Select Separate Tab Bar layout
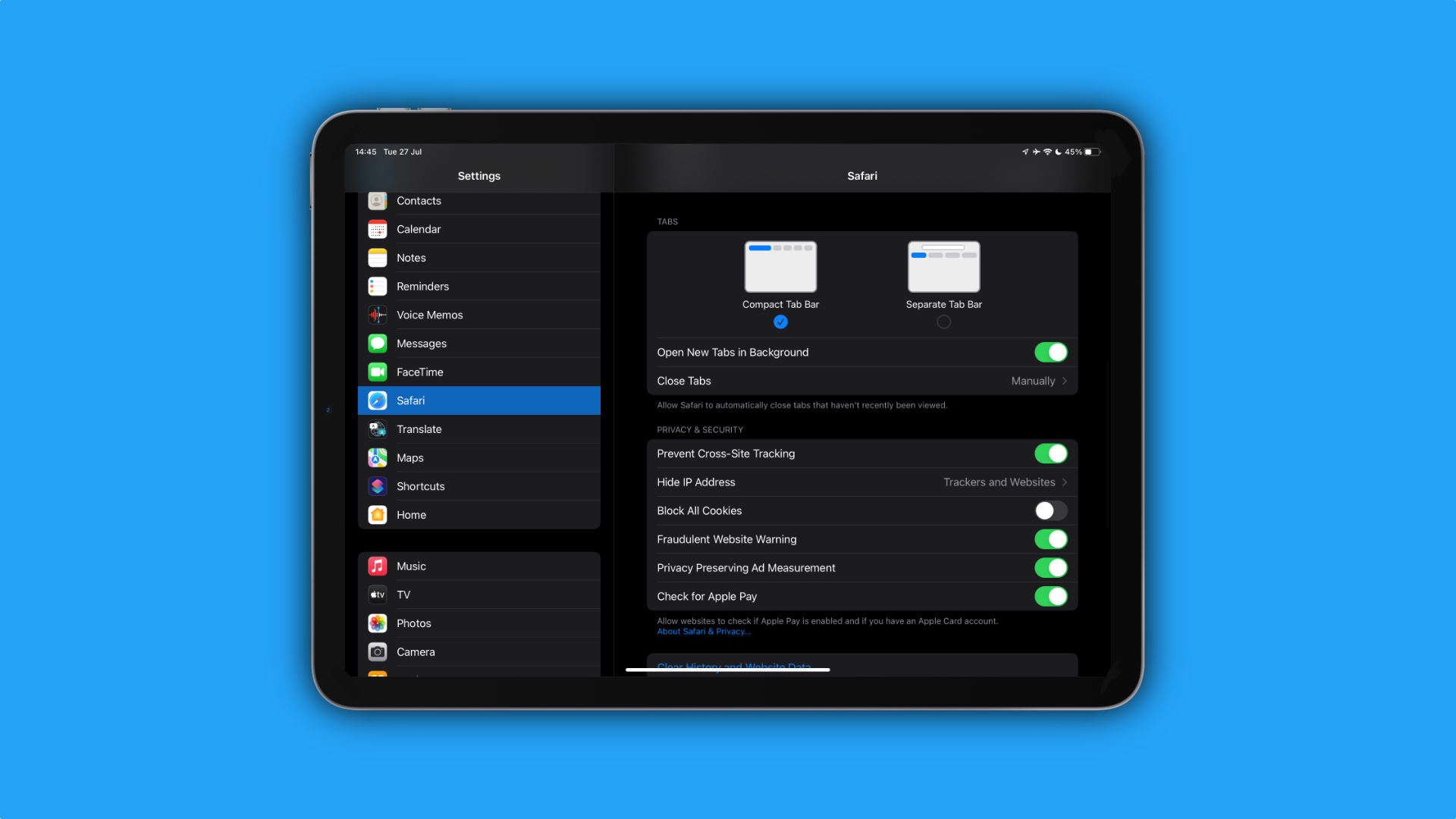 (x=943, y=322)
